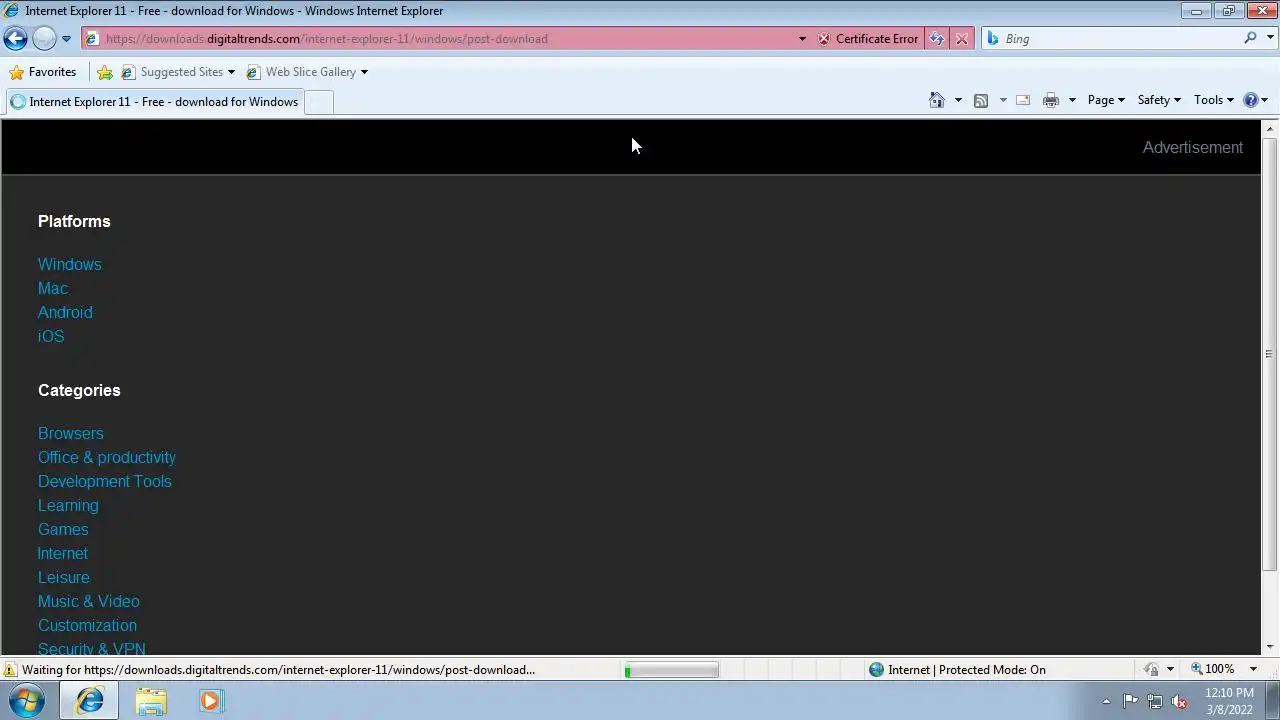The image size is (1280, 720).
Task: Click the browser Forward arrow button
Action: (44, 39)
